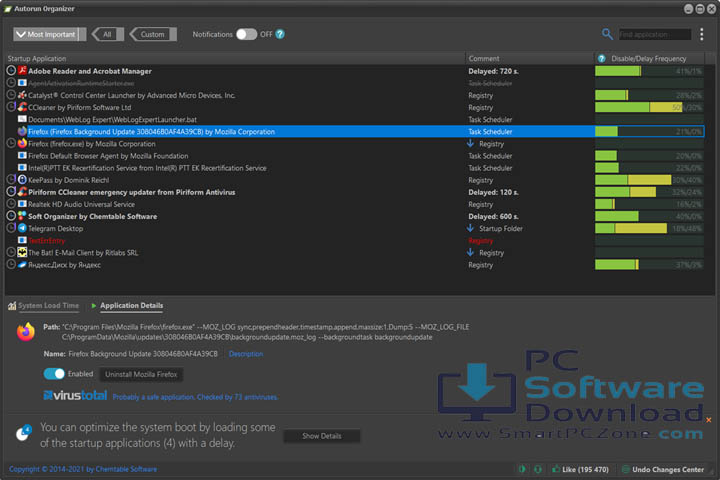
Task: Click KeePass row delay clock icon
Action: click(x=11, y=180)
